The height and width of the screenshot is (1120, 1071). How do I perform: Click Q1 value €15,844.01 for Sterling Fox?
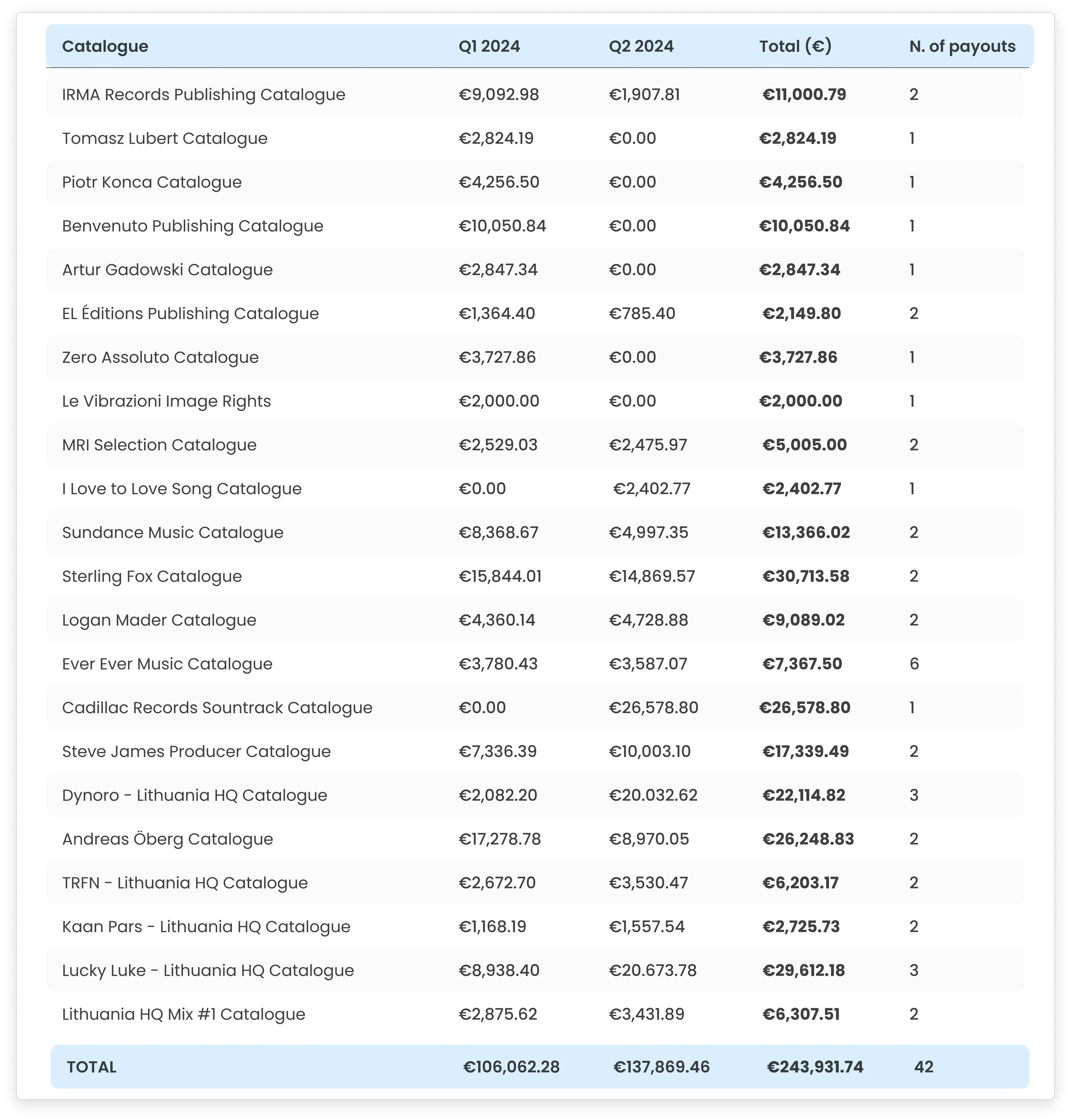click(x=500, y=577)
